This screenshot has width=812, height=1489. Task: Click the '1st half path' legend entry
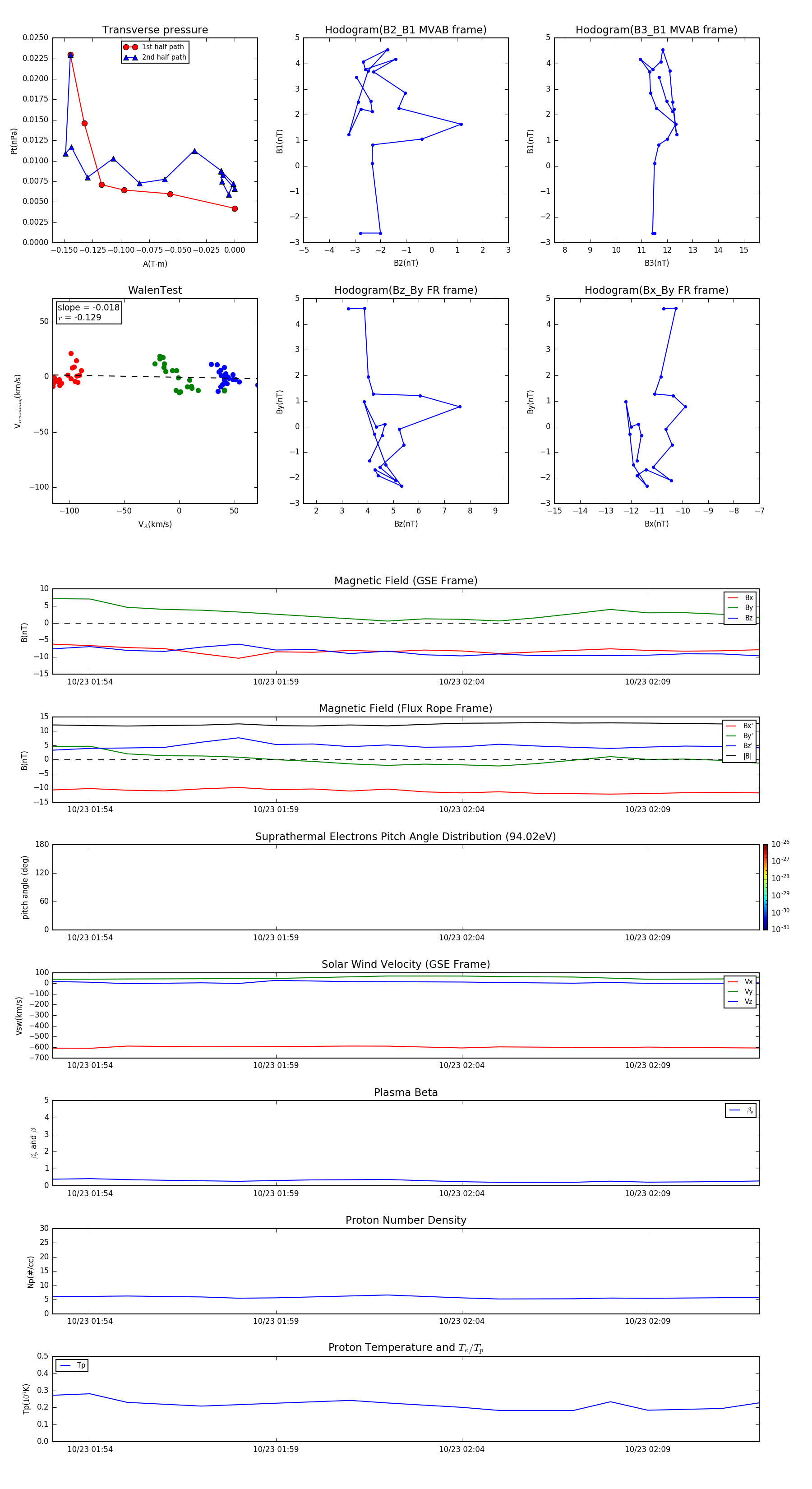click(x=154, y=47)
